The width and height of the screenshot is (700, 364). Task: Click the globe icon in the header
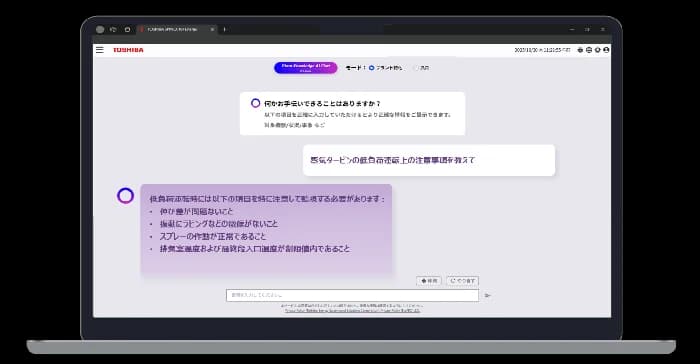click(x=589, y=50)
